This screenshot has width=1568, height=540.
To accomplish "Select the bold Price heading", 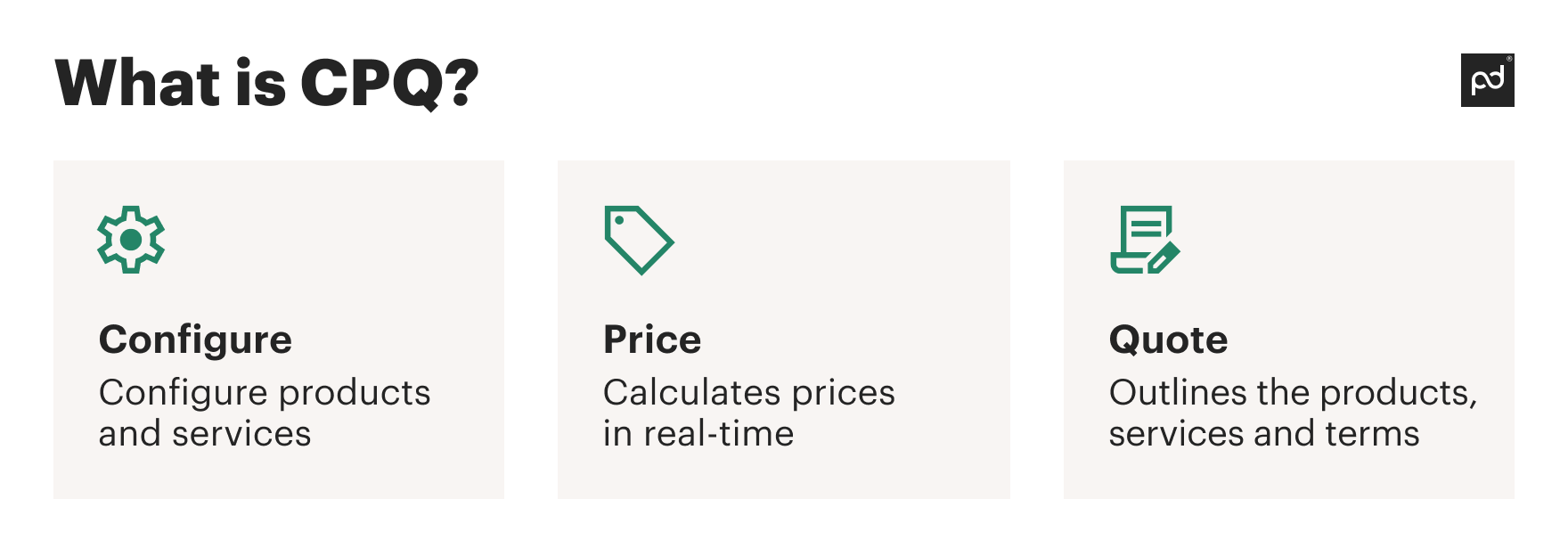I will 652,340.
